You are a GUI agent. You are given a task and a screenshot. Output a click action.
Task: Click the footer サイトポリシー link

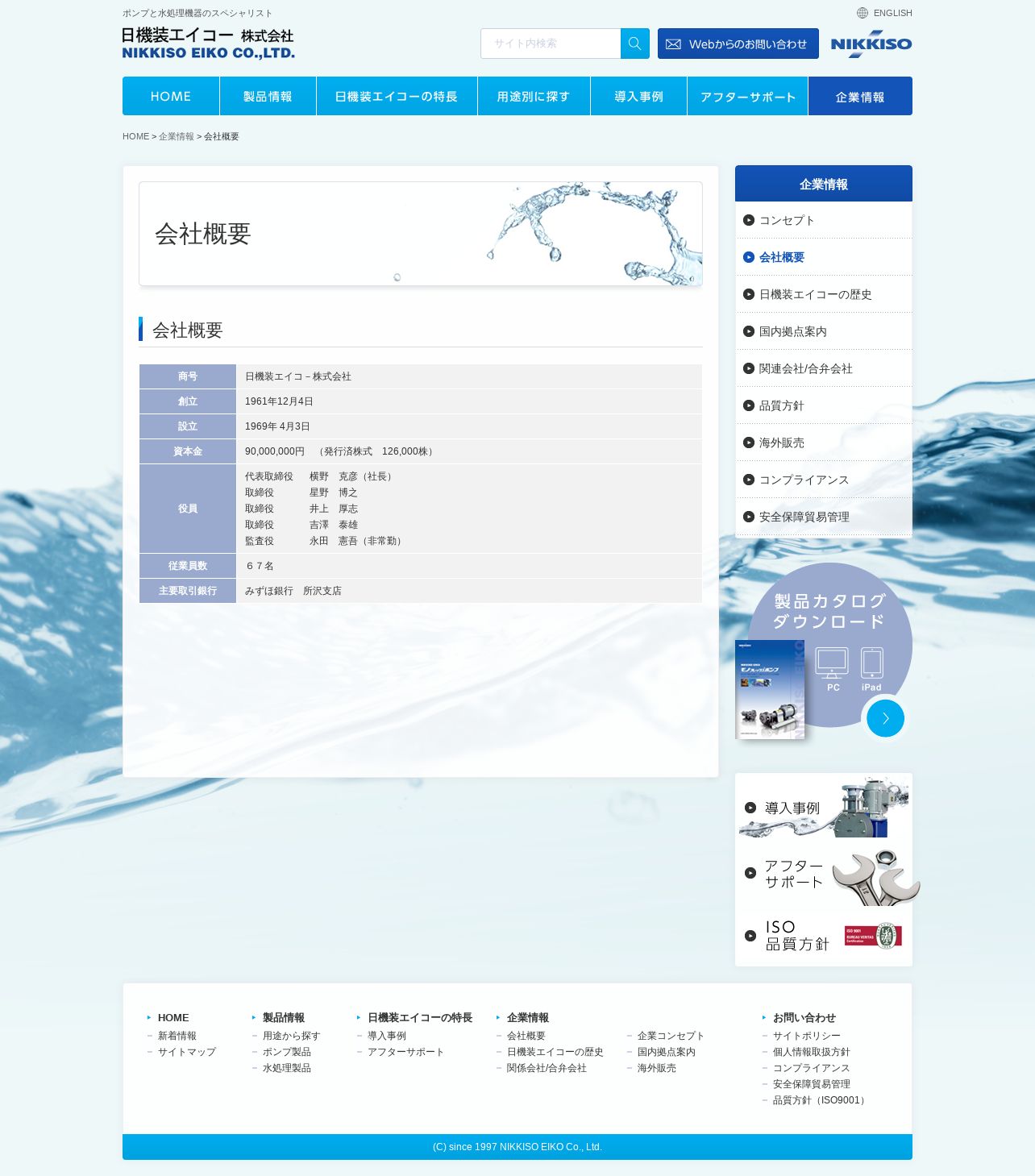[x=807, y=1036]
